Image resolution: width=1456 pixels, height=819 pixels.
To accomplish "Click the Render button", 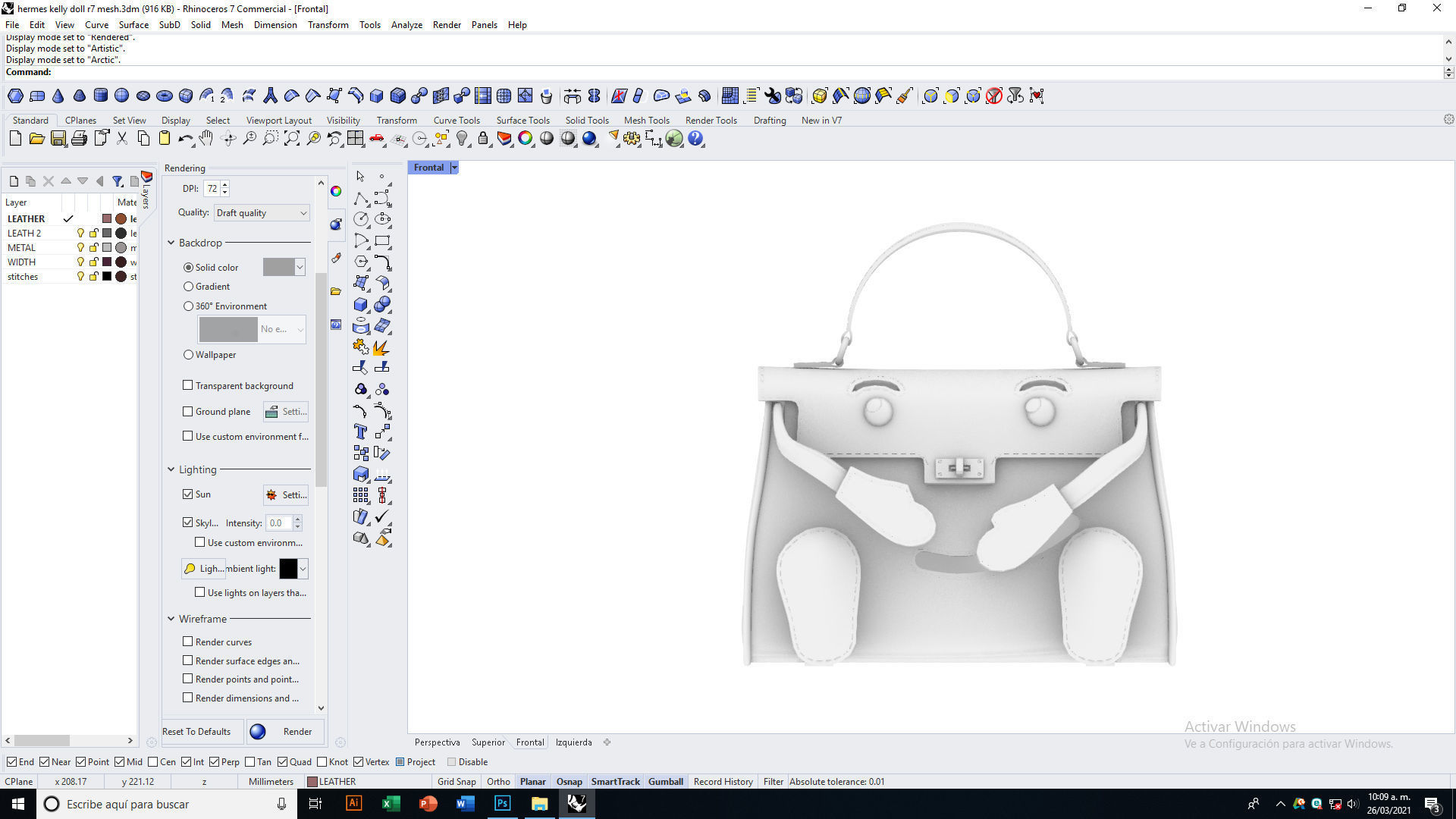I will pos(287,732).
